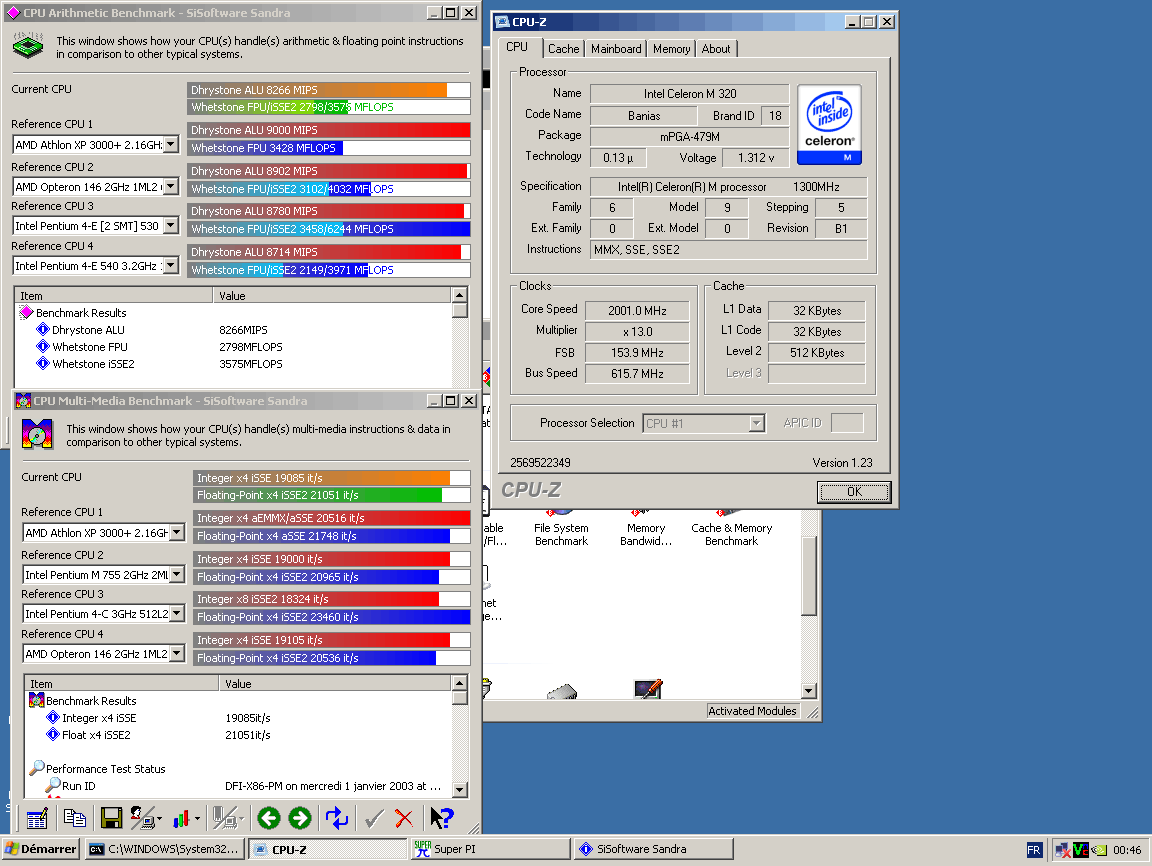Switch to Super PI taskbar button

491,849
